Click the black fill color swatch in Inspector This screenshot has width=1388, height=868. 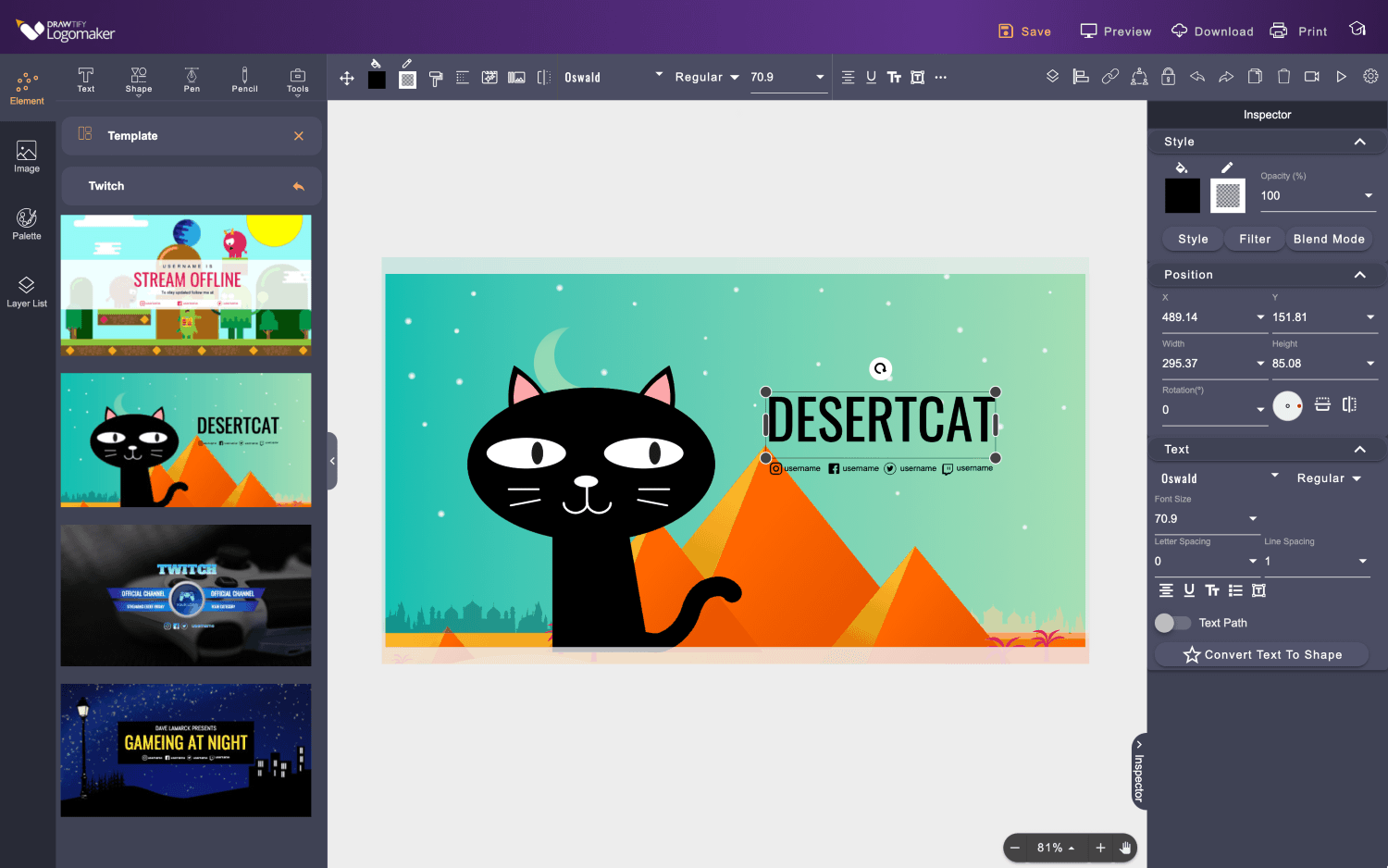pyautogui.click(x=1182, y=196)
